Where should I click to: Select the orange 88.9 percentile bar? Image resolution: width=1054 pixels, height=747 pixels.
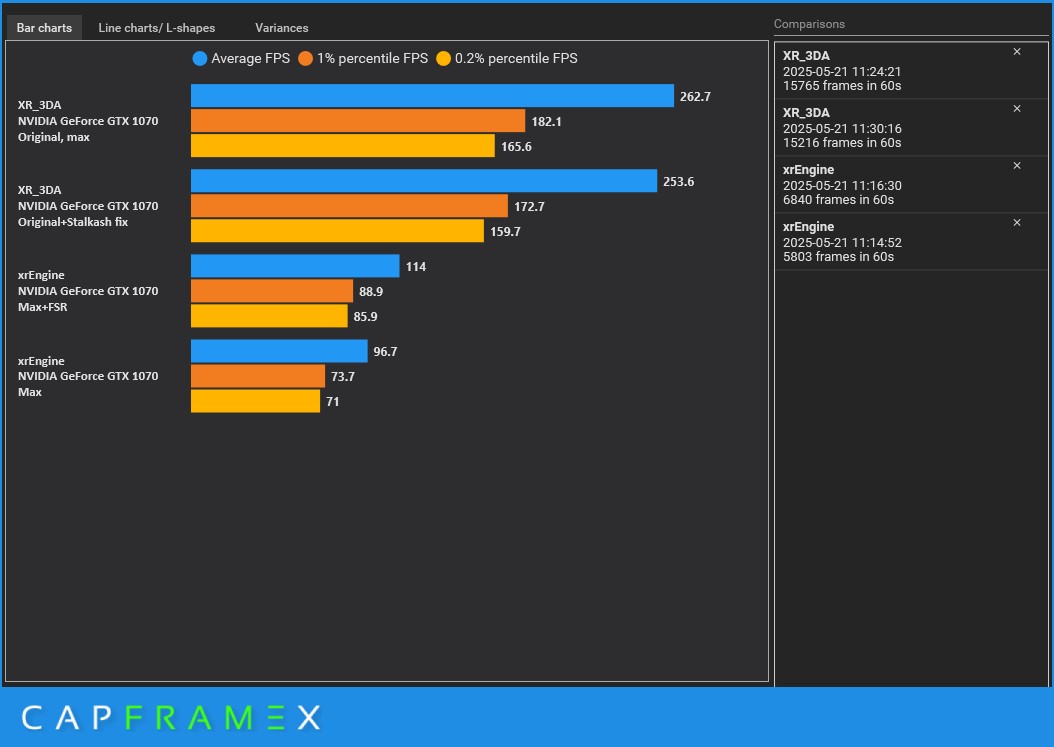[272, 291]
